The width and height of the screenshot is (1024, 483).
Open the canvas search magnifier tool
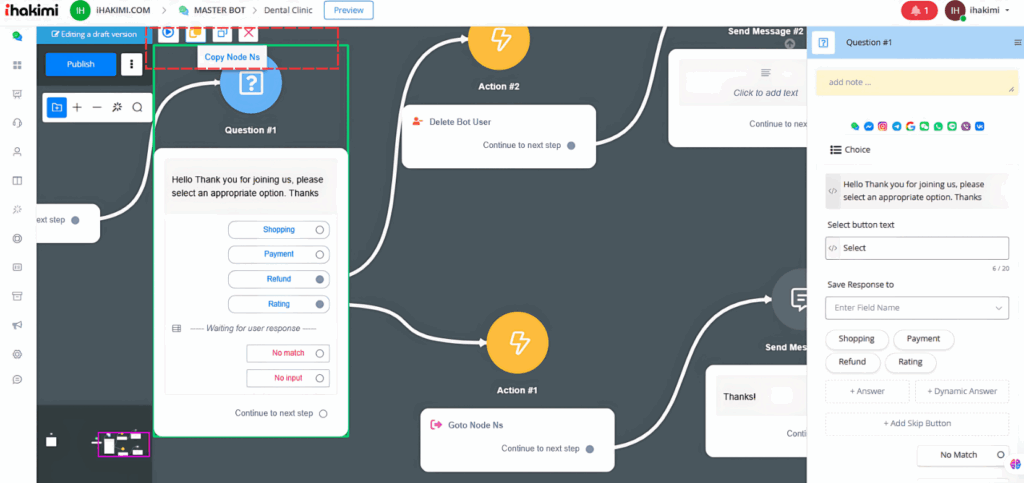(137, 107)
